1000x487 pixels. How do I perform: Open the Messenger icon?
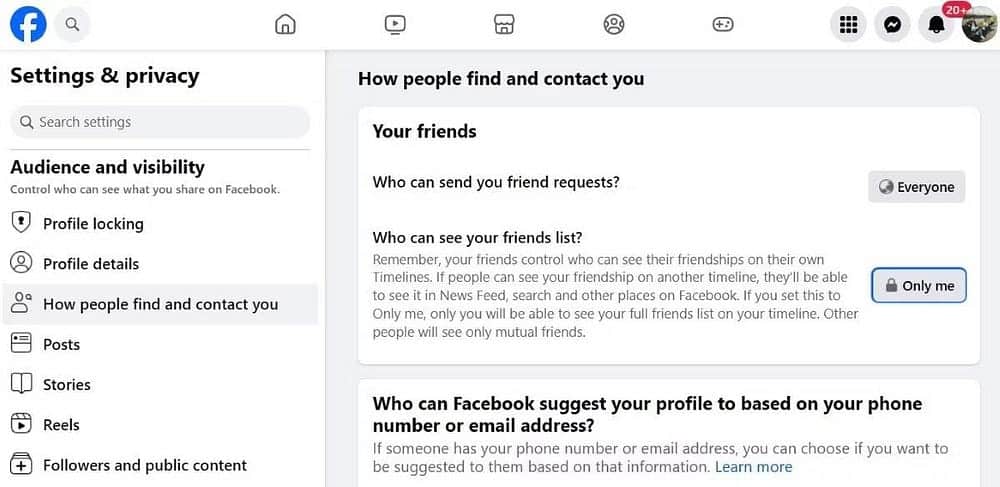click(892, 25)
